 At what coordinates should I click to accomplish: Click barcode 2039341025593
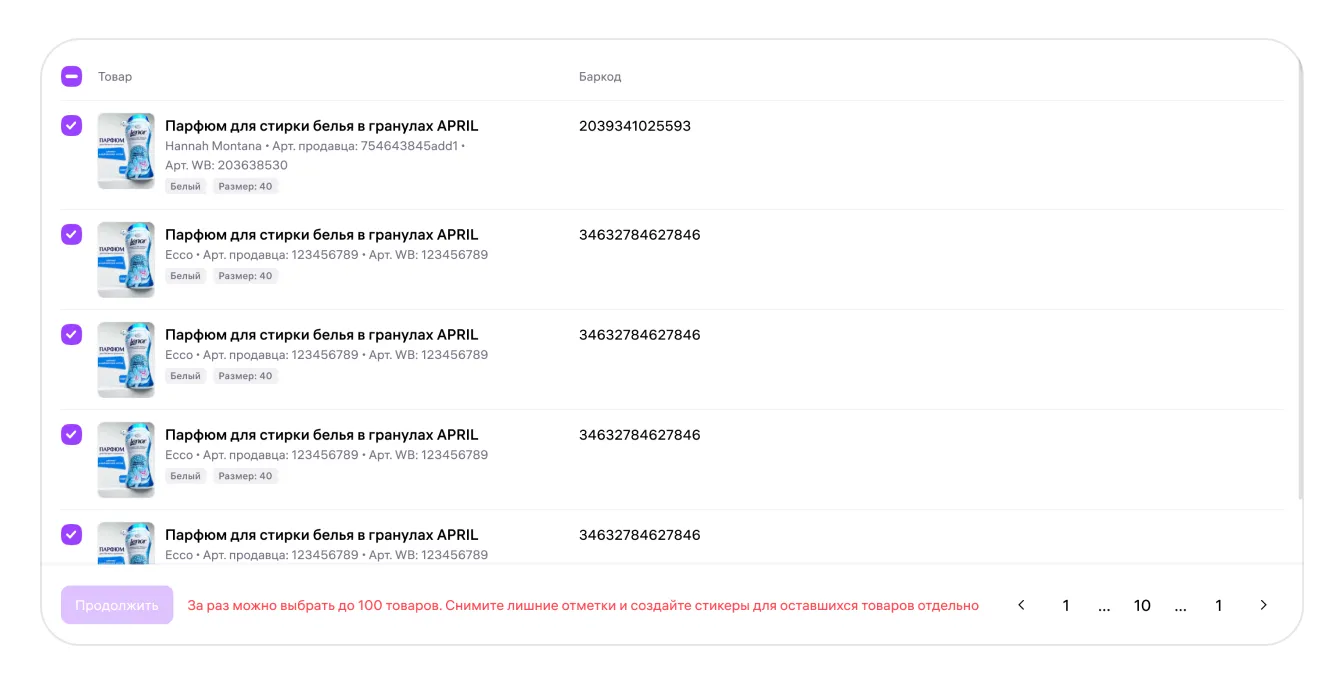pyautogui.click(x=635, y=126)
